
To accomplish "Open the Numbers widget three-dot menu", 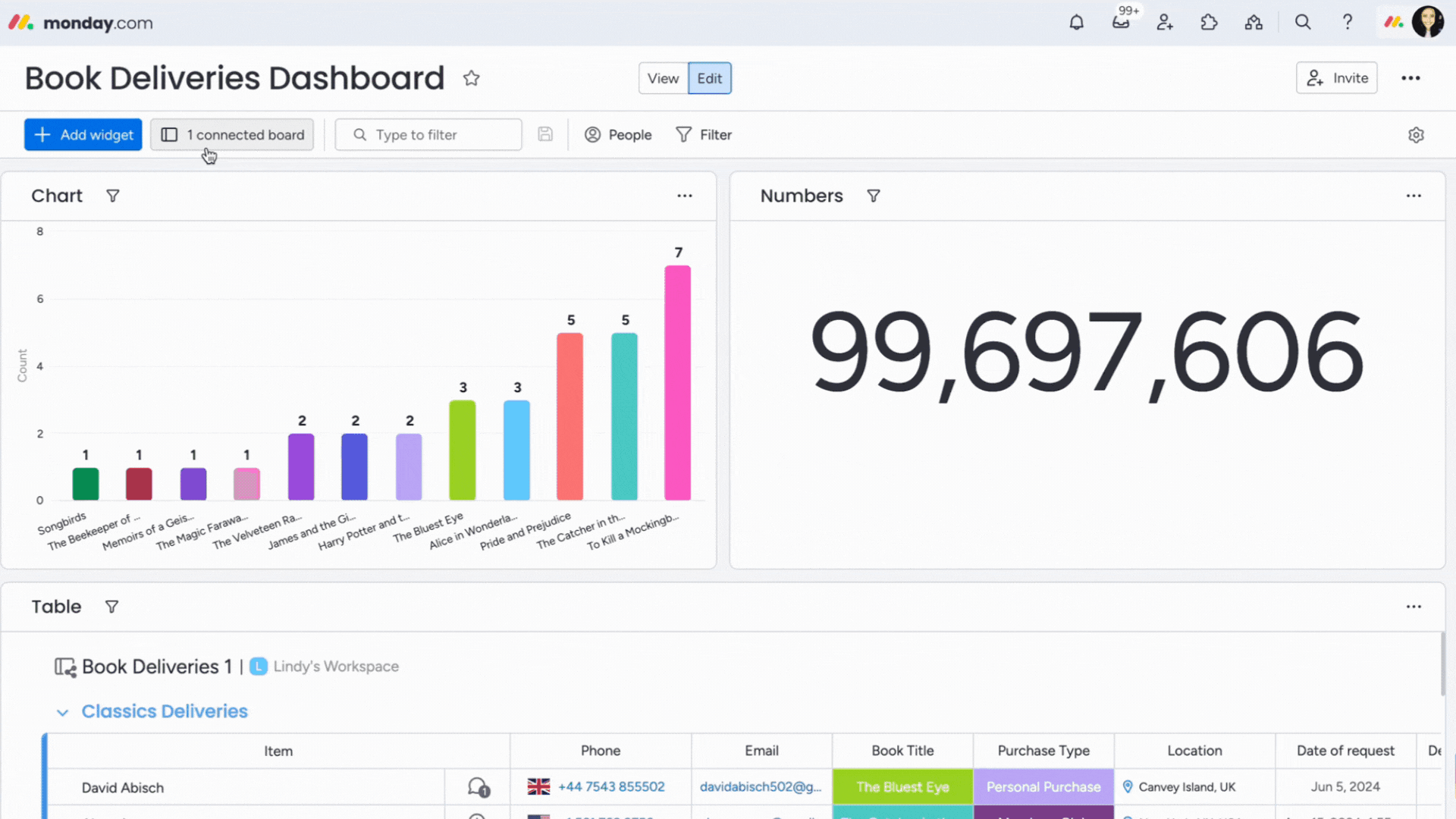I will 1414,196.
